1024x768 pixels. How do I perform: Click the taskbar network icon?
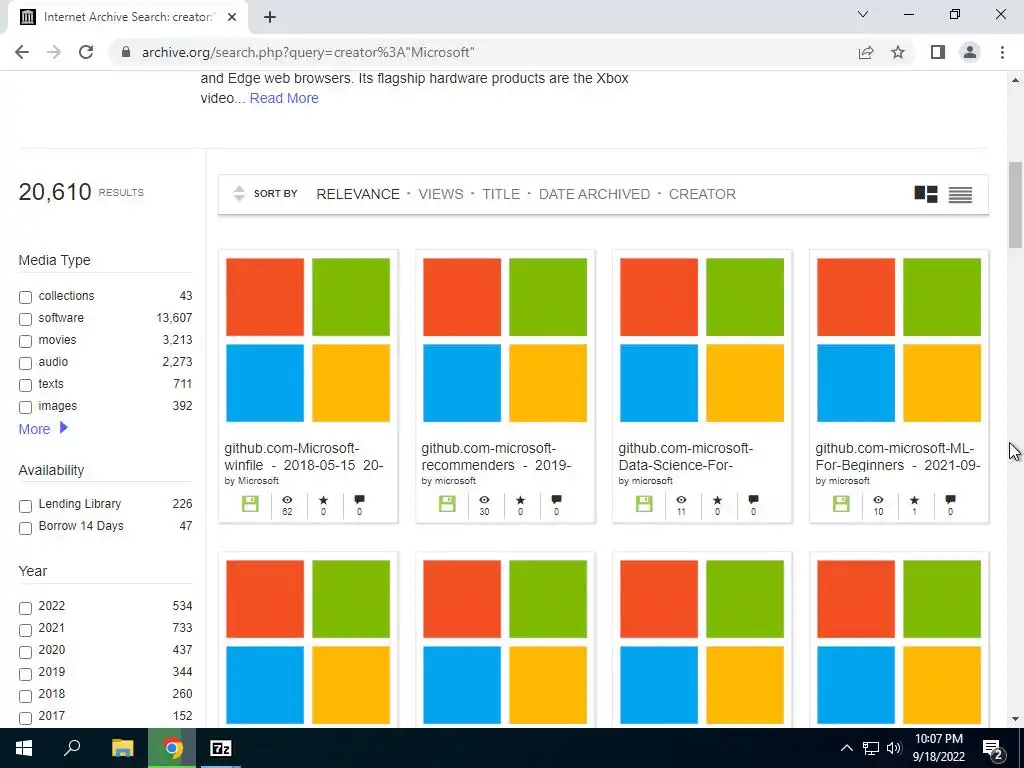tap(871, 748)
